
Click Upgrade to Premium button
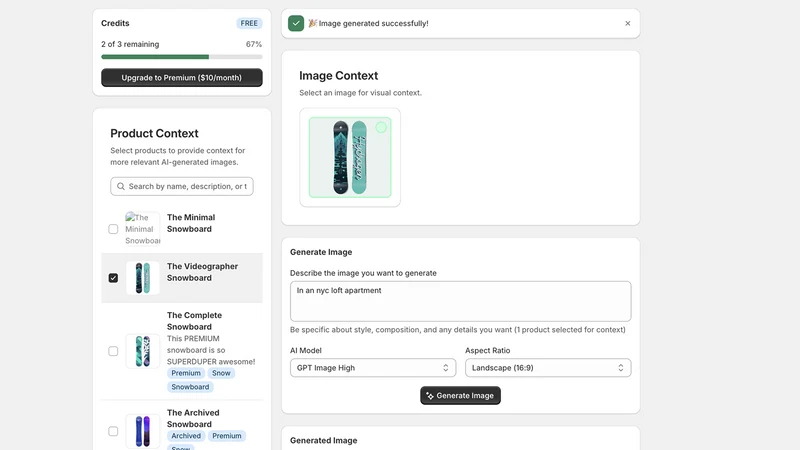182,78
